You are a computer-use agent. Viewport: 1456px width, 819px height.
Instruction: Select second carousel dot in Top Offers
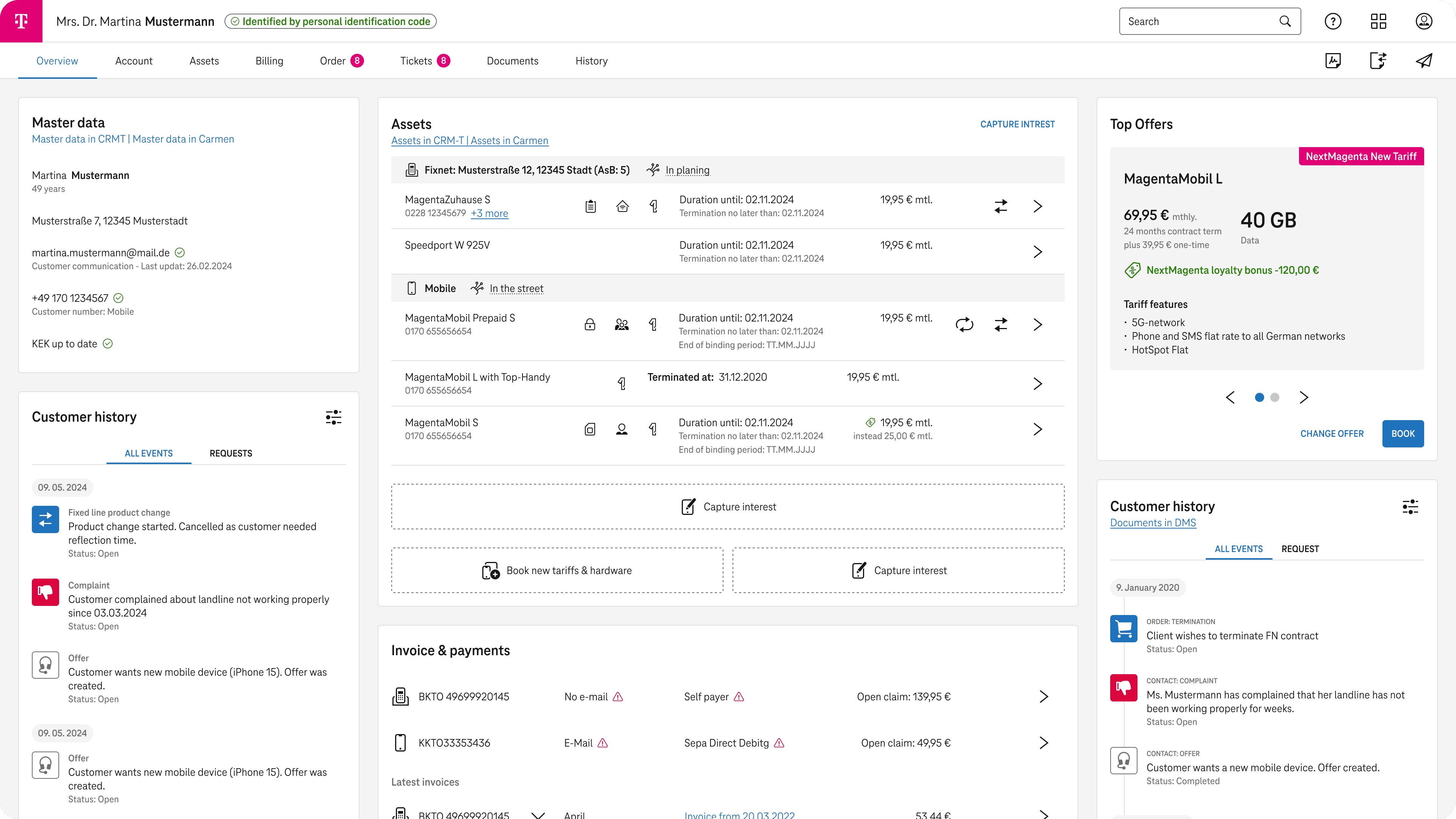tap(1274, 397)
